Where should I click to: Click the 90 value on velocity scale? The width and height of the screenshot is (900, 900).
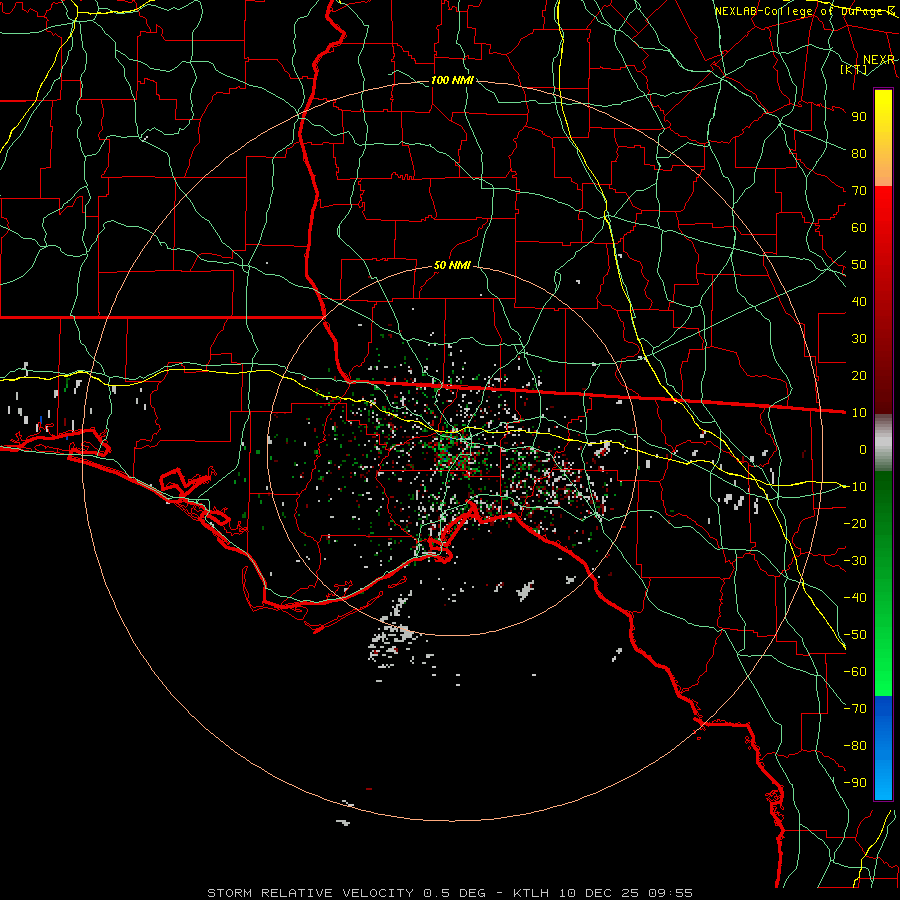859,117
